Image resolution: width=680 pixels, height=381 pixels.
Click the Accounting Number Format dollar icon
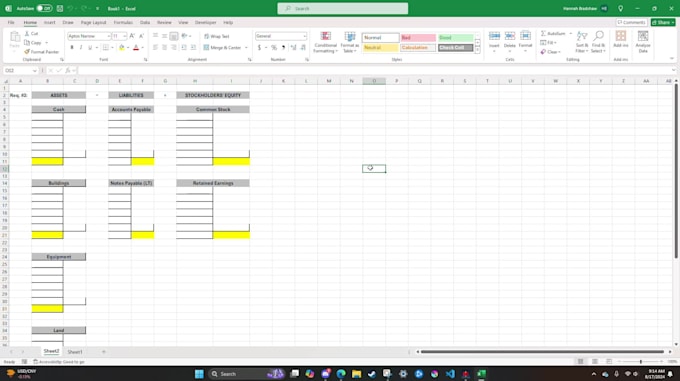259,47
